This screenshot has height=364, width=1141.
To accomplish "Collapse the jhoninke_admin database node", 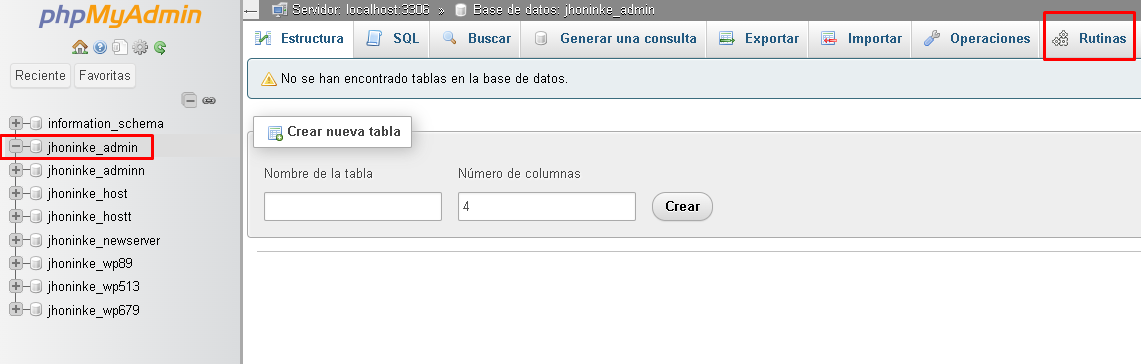I will [x=16, y=147].
